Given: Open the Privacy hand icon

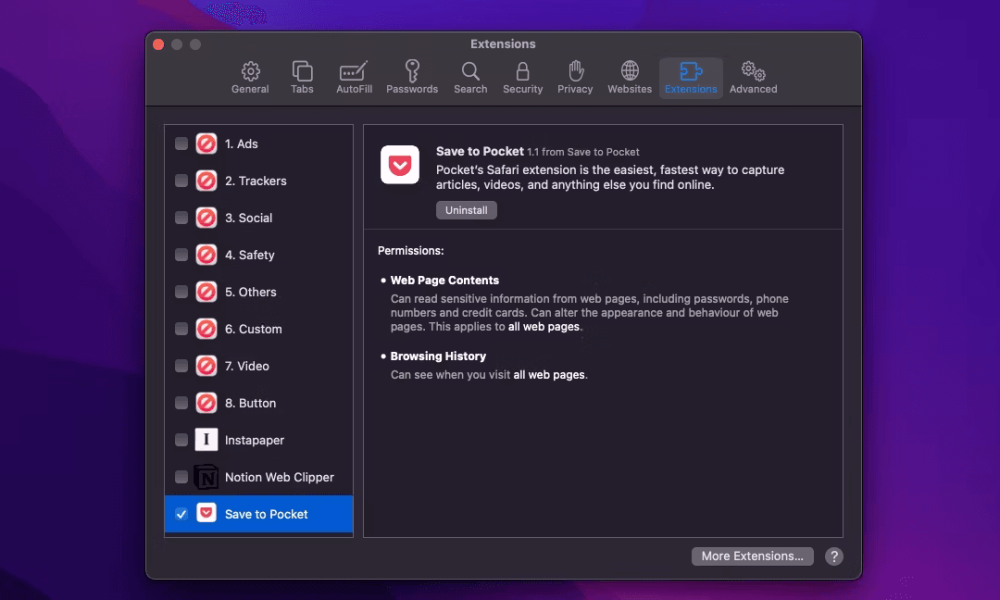Looking at the screenshot, I should [575, 71].
